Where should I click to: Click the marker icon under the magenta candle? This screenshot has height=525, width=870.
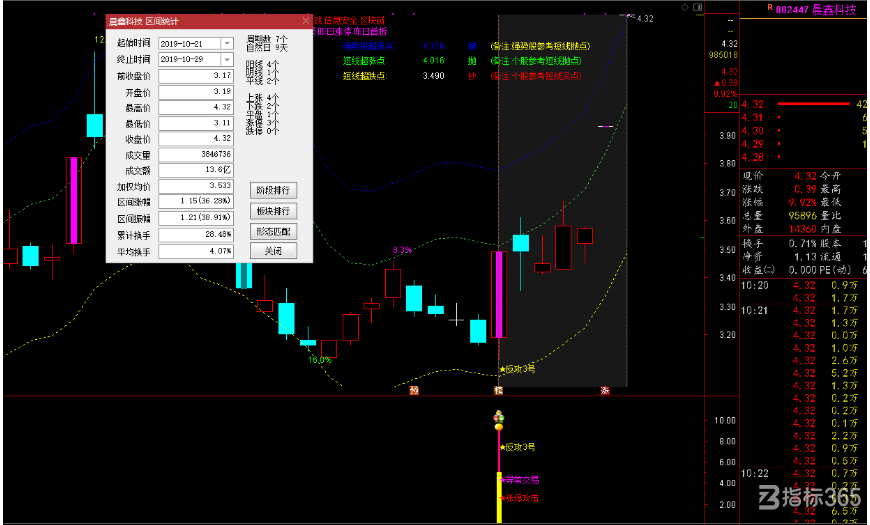498,391
